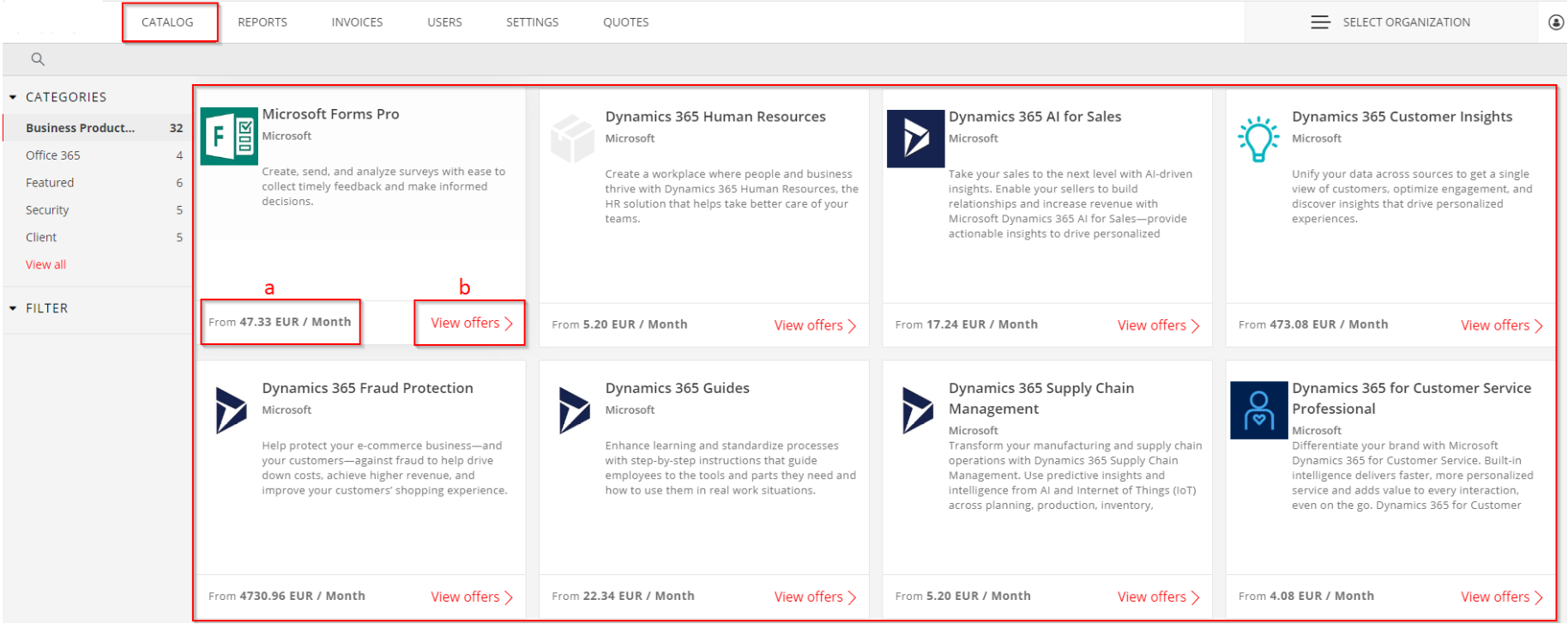Click the user account profile icon
This screenshot has width=1568, height=630.
coord(1556,22)
